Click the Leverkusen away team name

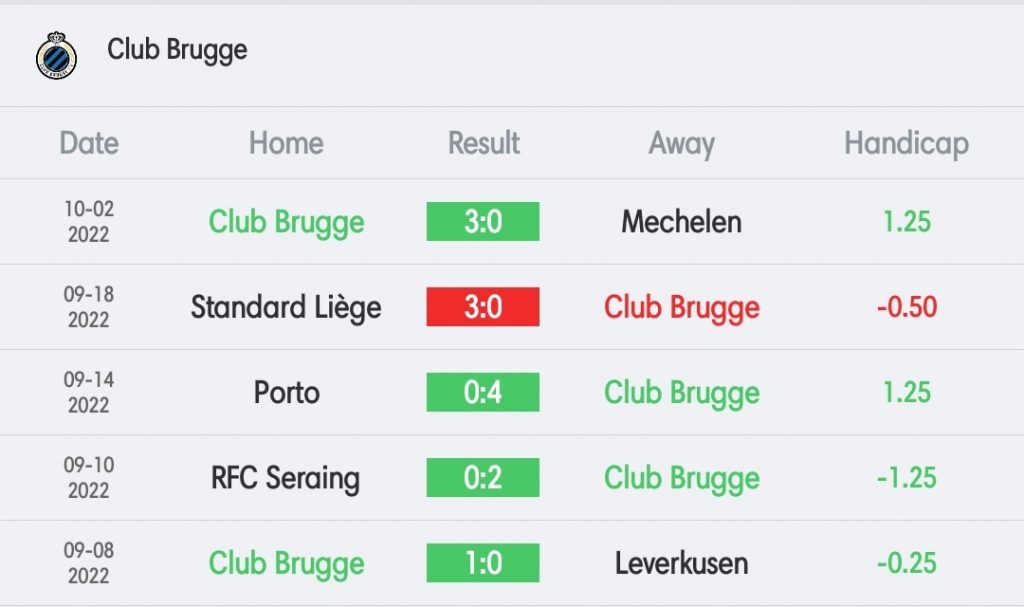pos(682,563)
